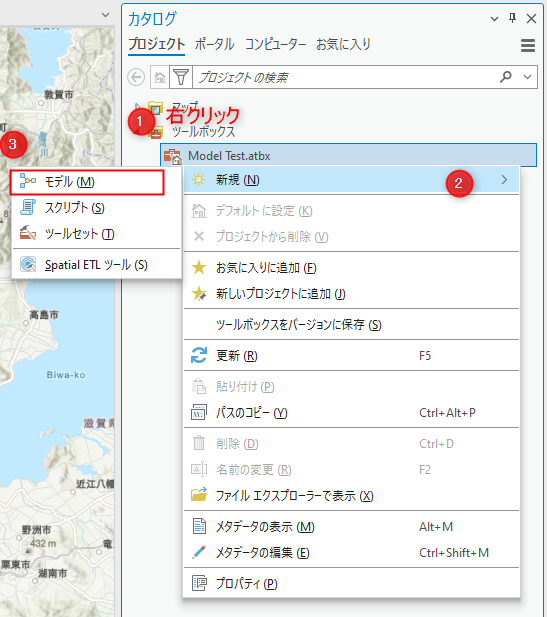Click the properties icon beside プロパティ
The width and height of the screenshot is (547, 617).
(x=199, y=583)
